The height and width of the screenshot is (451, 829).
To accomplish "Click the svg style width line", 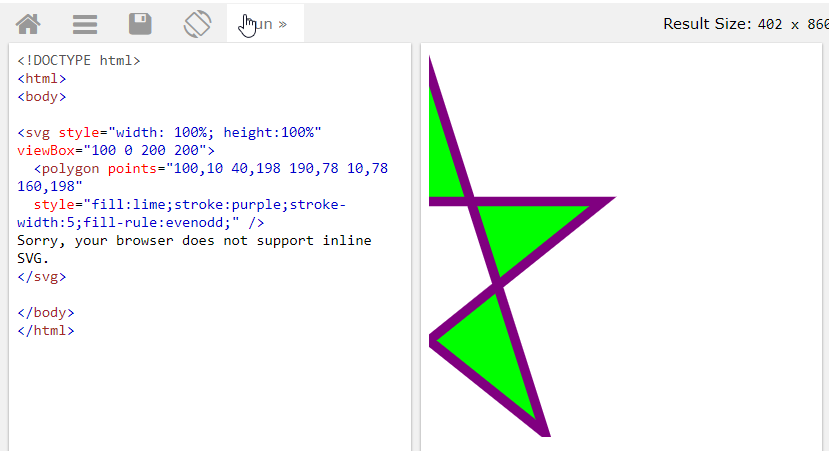I will coord(169,132).
